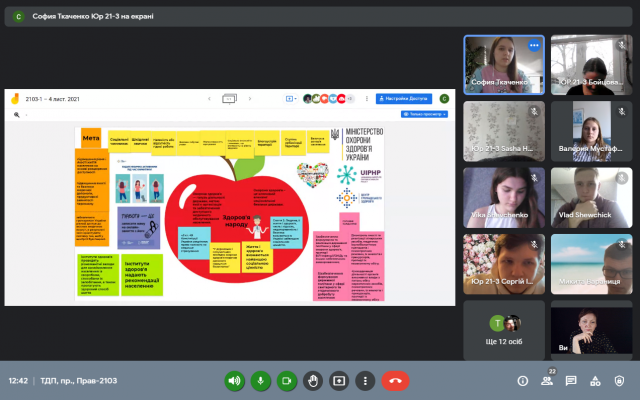Turn off the camera in the call bar
The image size is (640, 400).
tap(287, 381)
